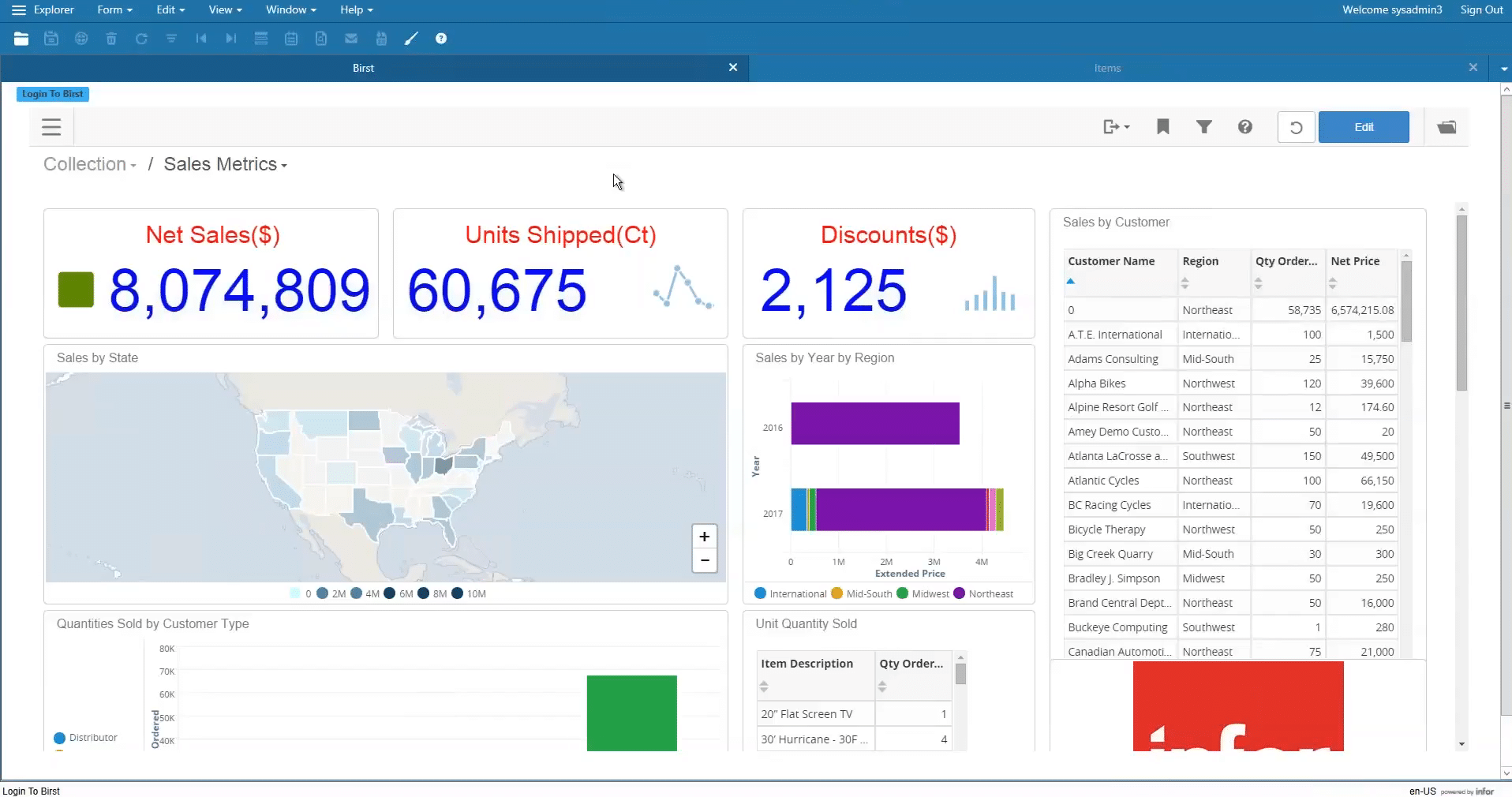Zoom in on the Sales by State map
Image resolution: width=1512 pixels, height=797 pixels.
click(704, 537)
